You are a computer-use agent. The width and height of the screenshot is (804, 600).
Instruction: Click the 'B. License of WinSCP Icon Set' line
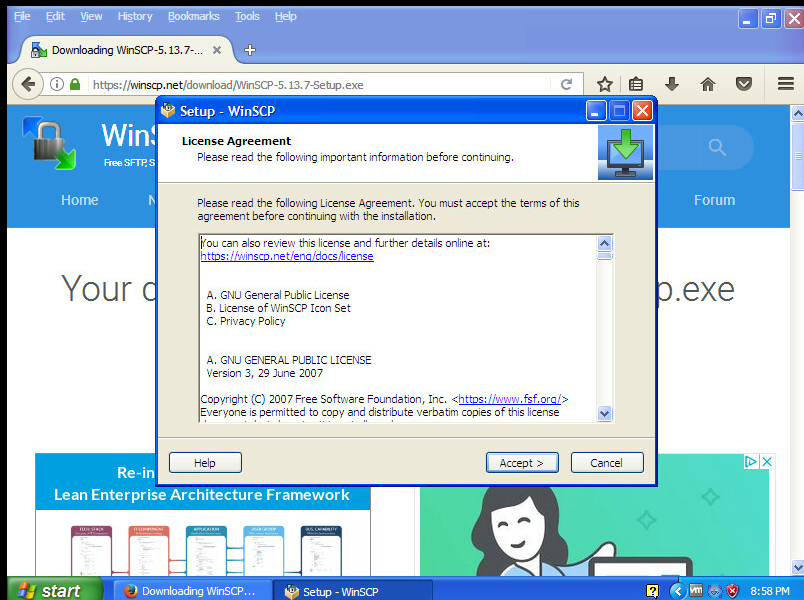pyautogui.click(x=278, y=308)
